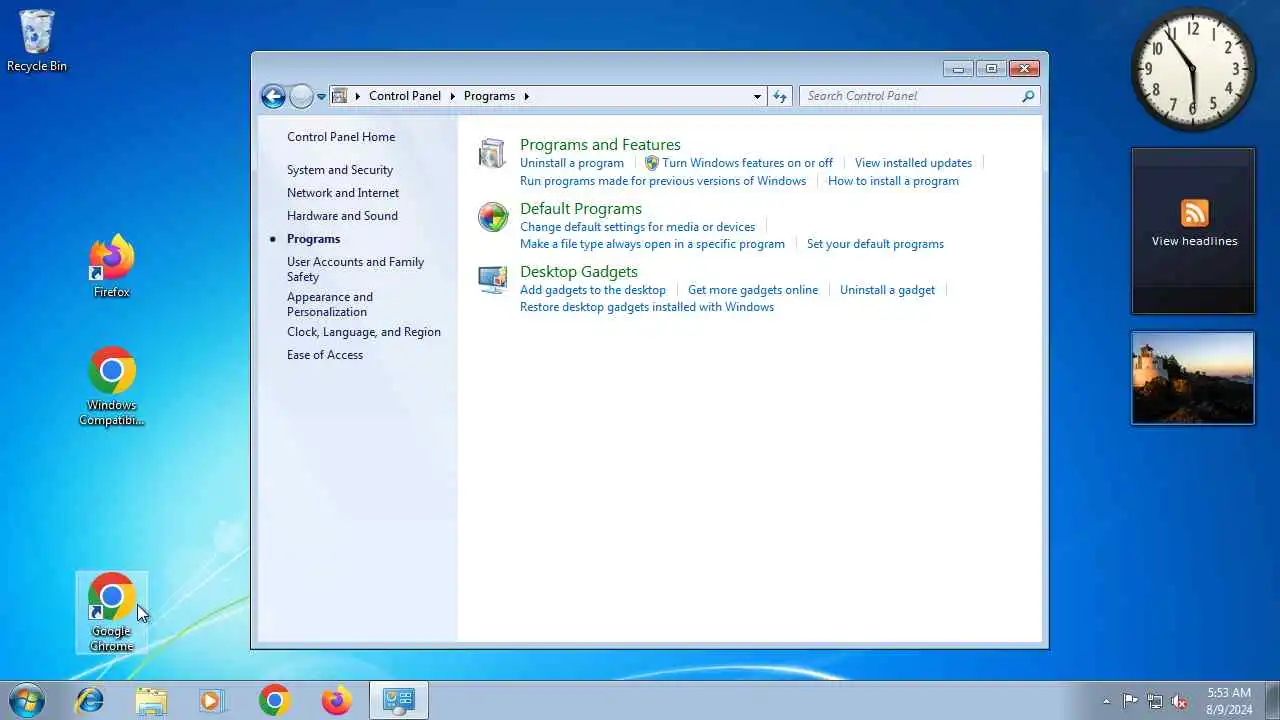1280x720 pixels.
Task: Go to System and Security category
Action: pyautogui.click(x=340, y=170)
